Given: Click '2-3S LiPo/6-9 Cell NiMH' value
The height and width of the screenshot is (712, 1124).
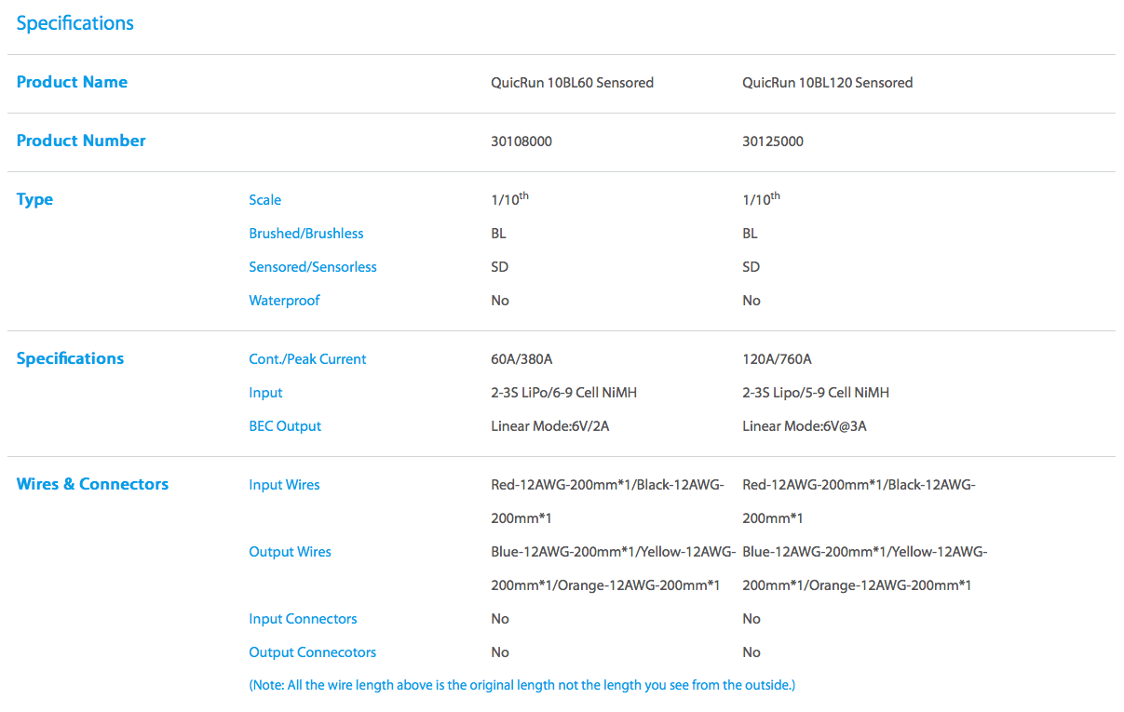Looking at the screenshot, I should [x=563, y=394].
